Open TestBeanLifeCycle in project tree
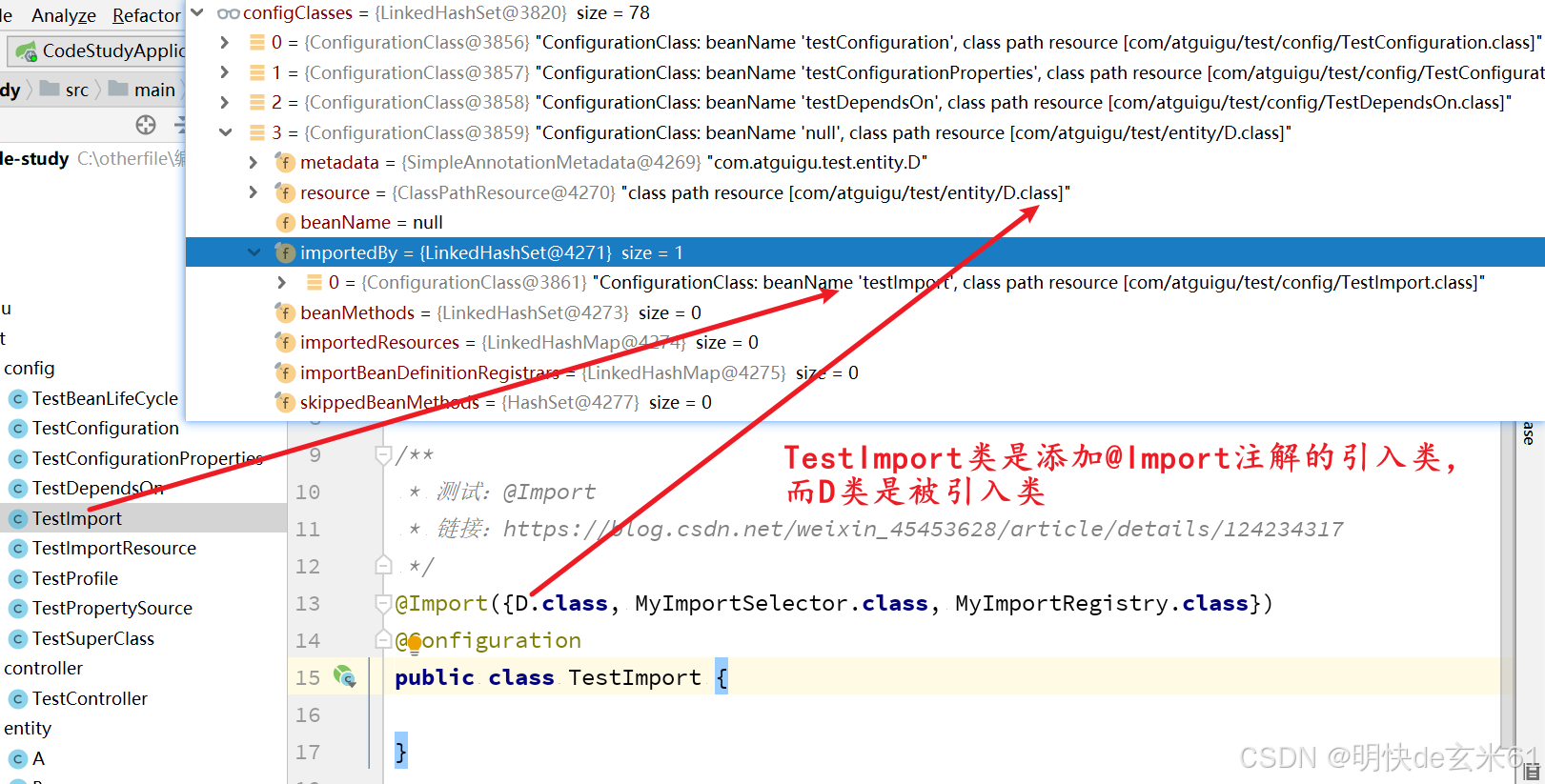Screen dimensions: 1545x784 (105, 398)
